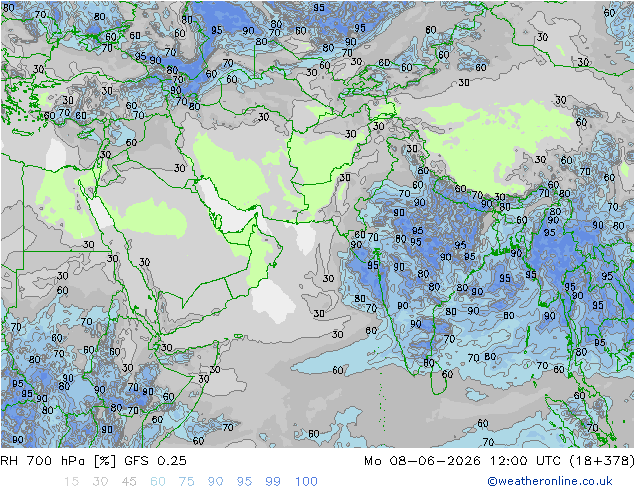Click the 30 legend value
Screen dimensions: 634x490
100,482
